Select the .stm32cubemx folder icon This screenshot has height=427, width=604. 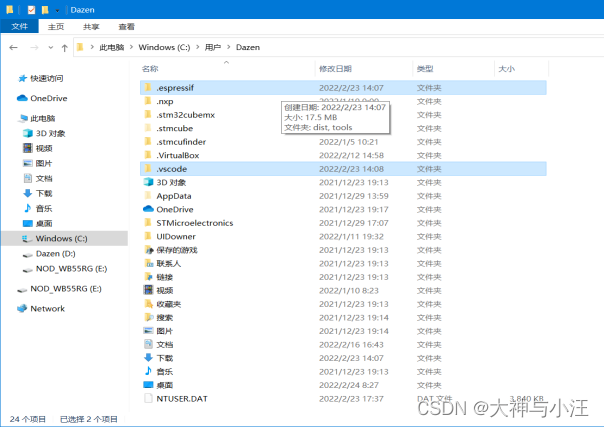coord(148,115)
